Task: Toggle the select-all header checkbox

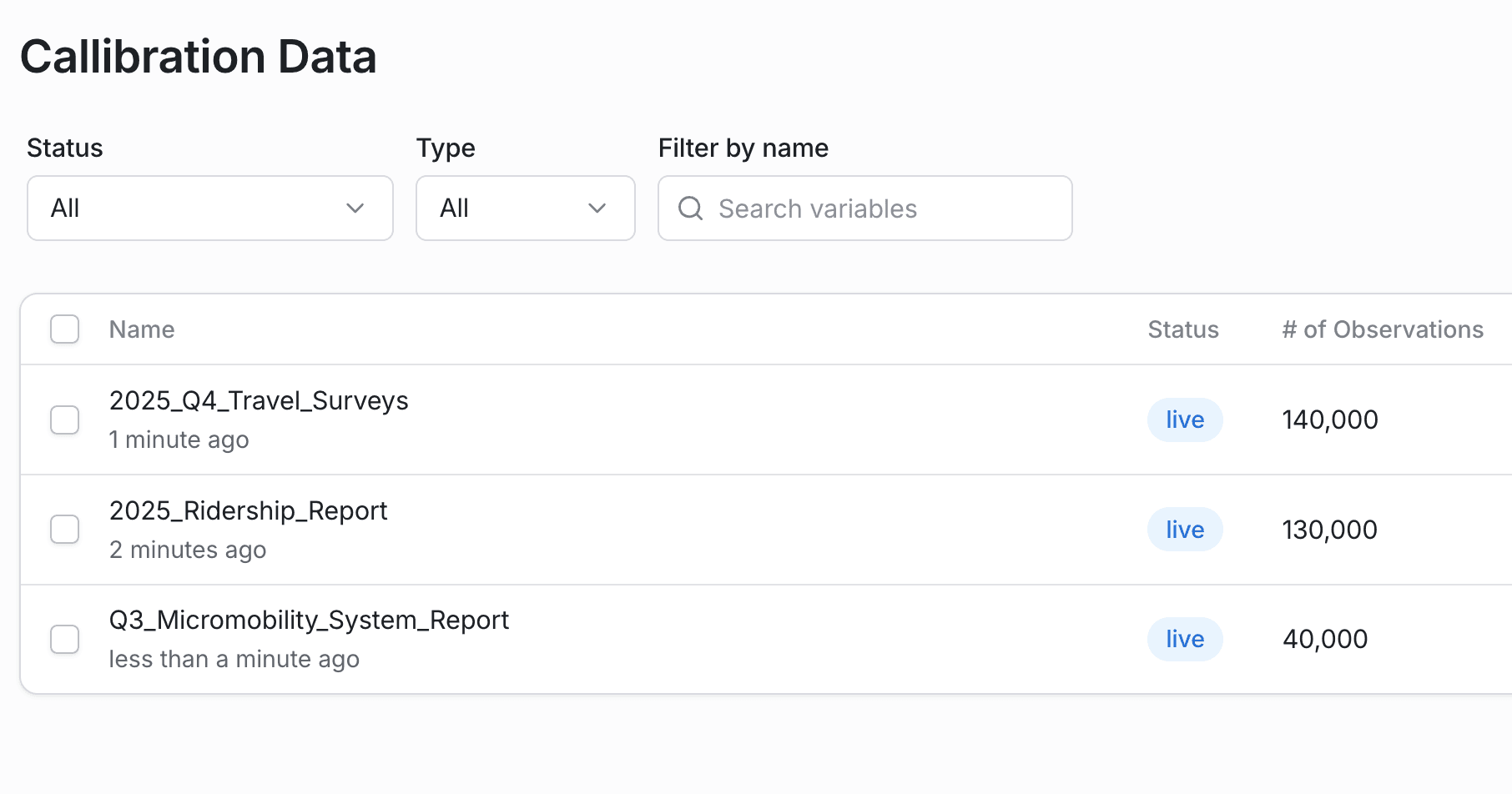Action: point(65,329)
